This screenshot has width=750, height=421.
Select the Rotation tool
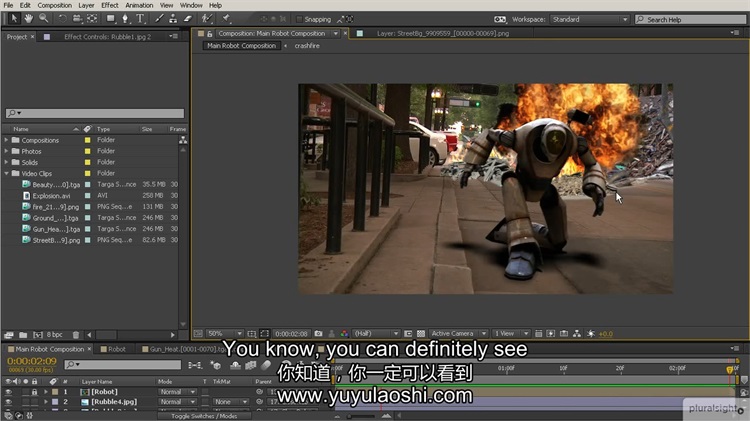(62, 19)
